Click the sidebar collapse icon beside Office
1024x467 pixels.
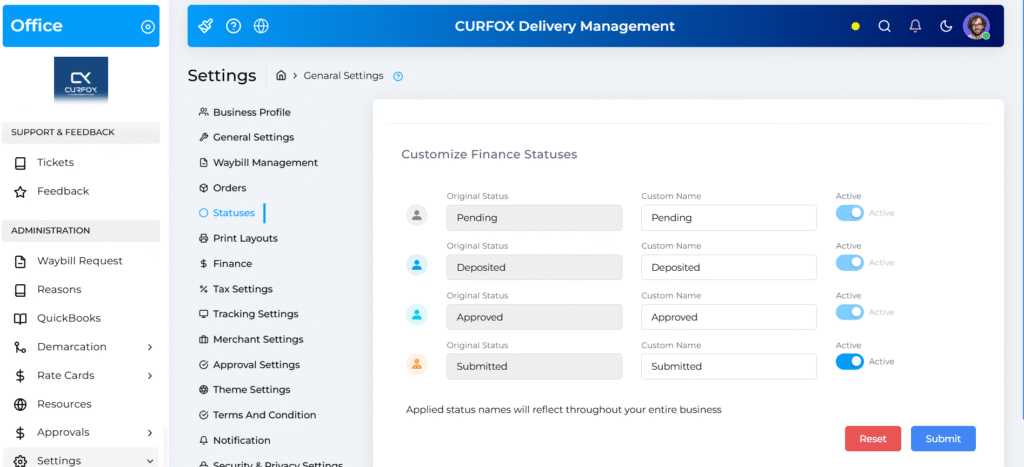click(x=148, y=27)
